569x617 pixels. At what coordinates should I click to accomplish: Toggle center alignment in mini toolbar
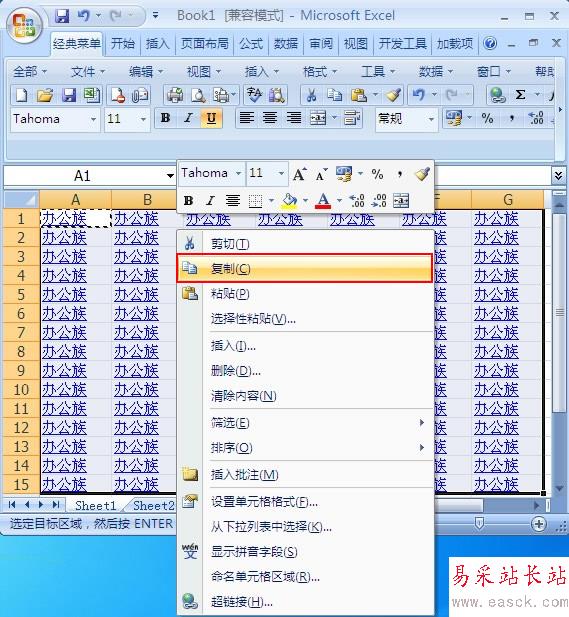click(x=233, y=201)
